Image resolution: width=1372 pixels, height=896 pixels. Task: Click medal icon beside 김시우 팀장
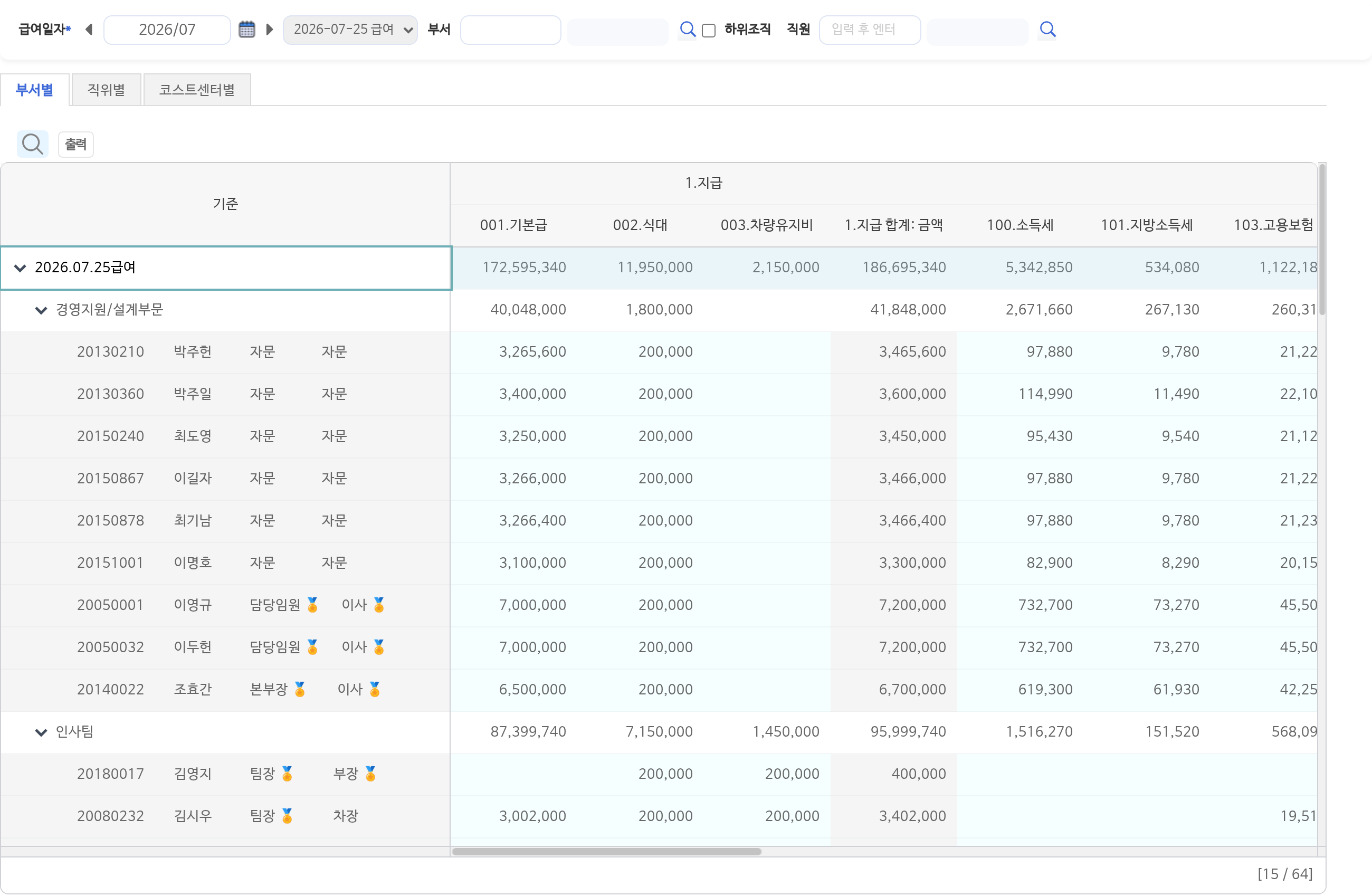click(287, 815)
